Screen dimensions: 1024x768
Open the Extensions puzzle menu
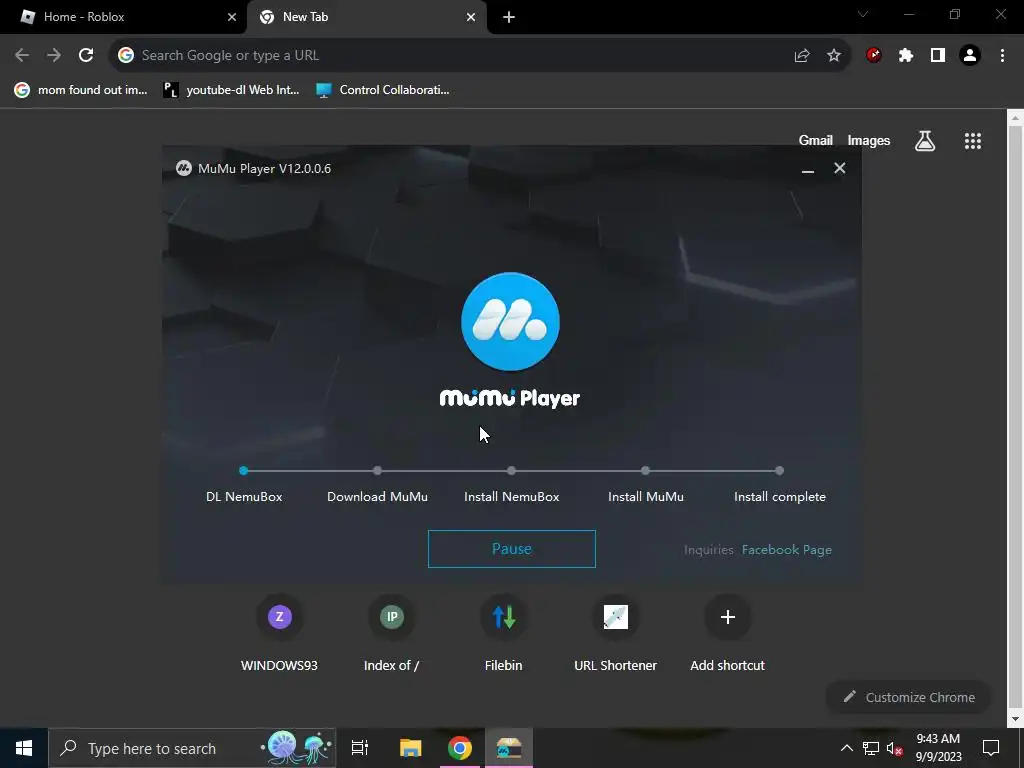click(906, 56)
